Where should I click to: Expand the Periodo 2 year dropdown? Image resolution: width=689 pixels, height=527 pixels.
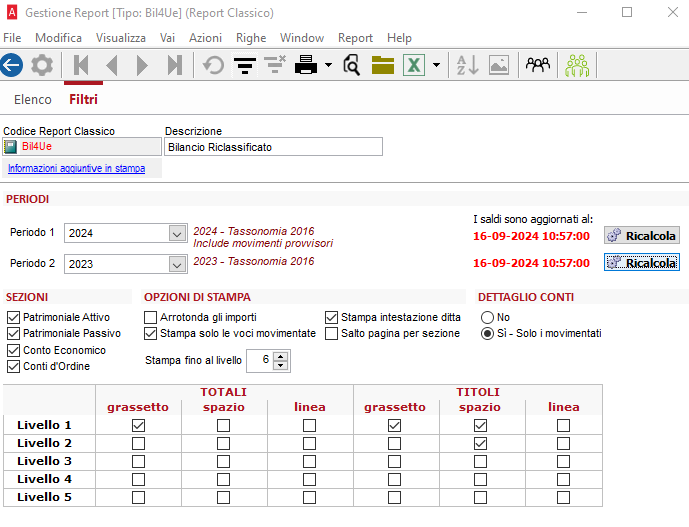coord(177,264)
